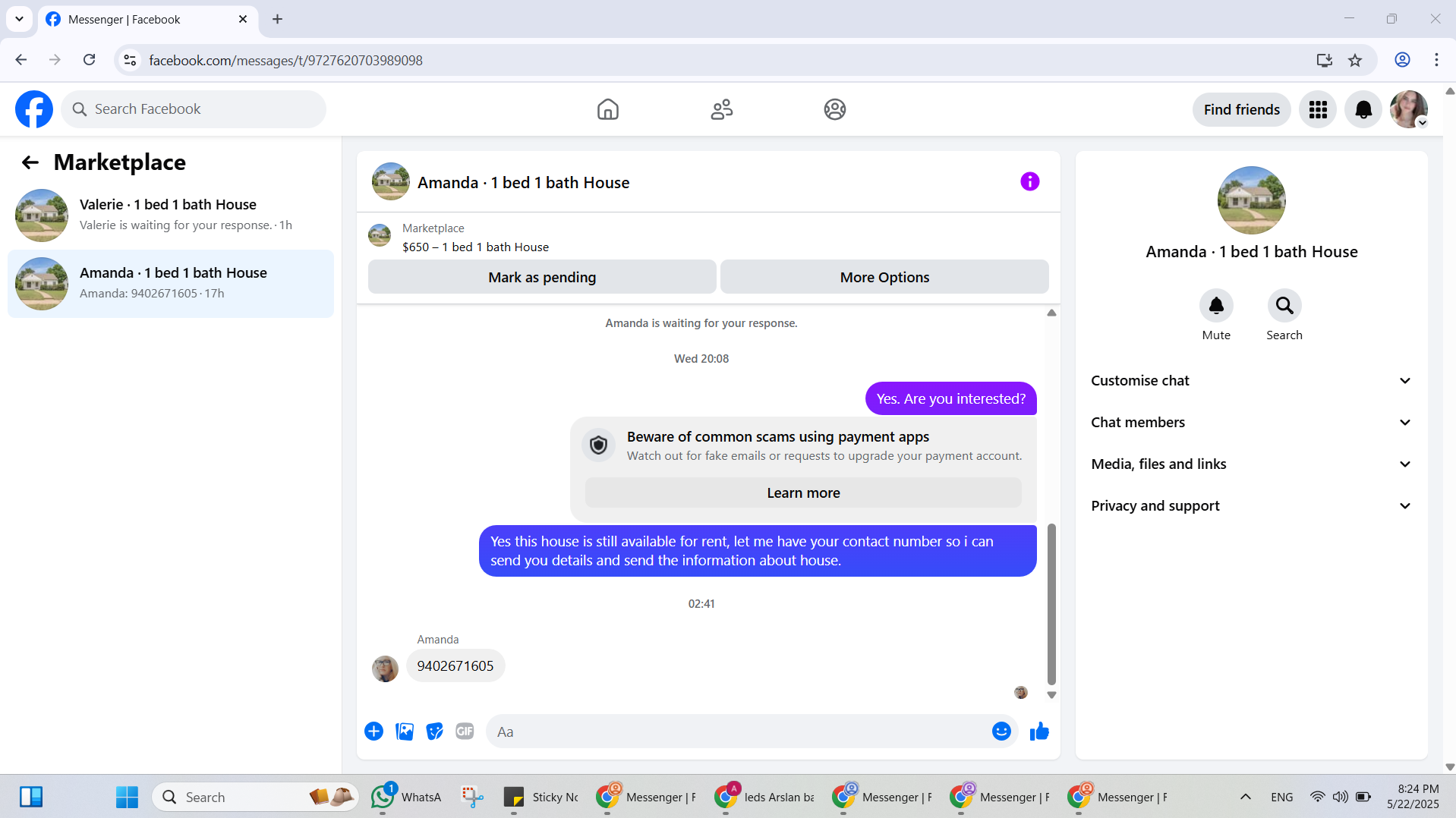Open the widgets icon at taskbar far left

(31, 797)
